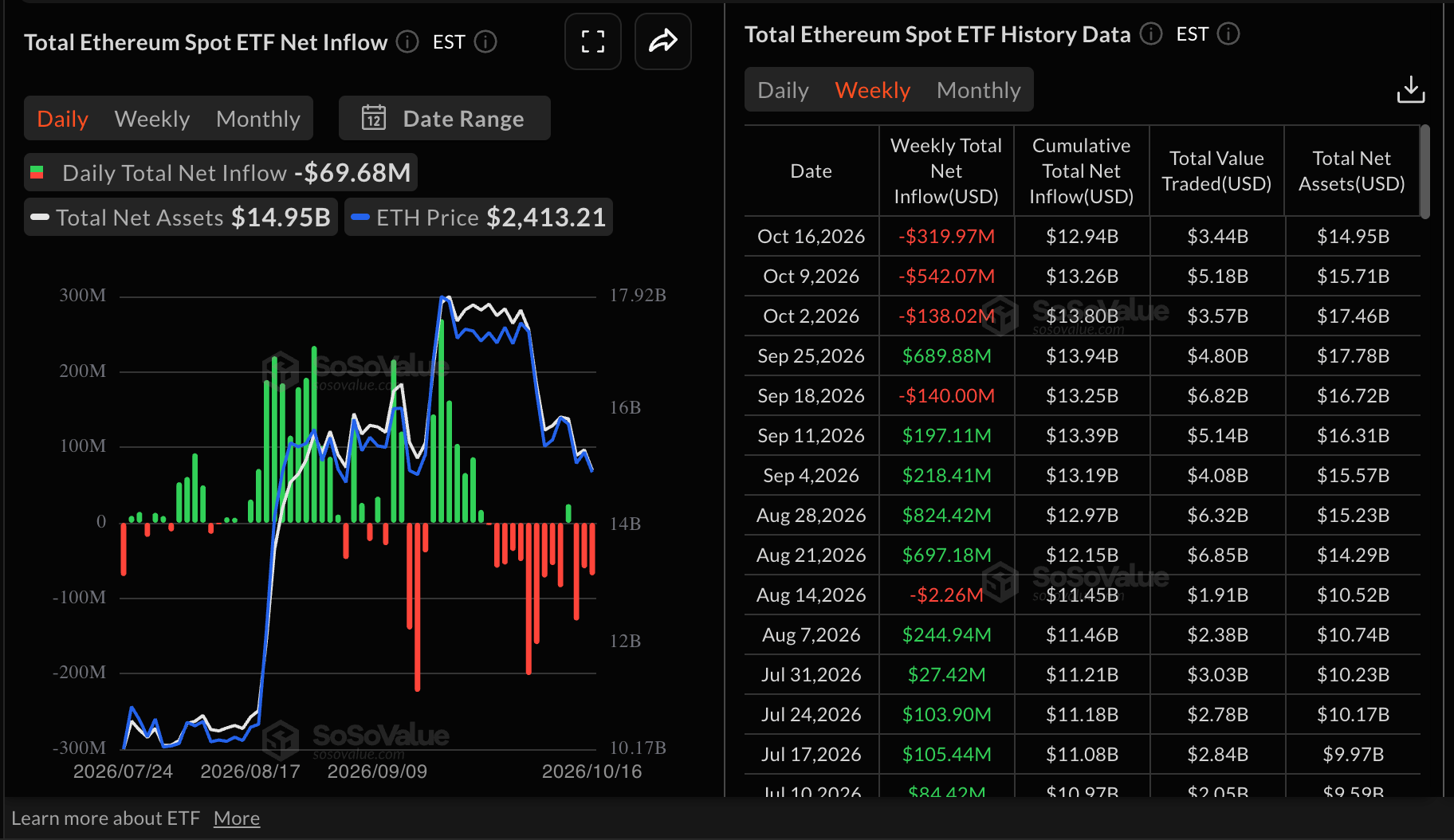Toggle ETH Price legend line

[478, 217]
